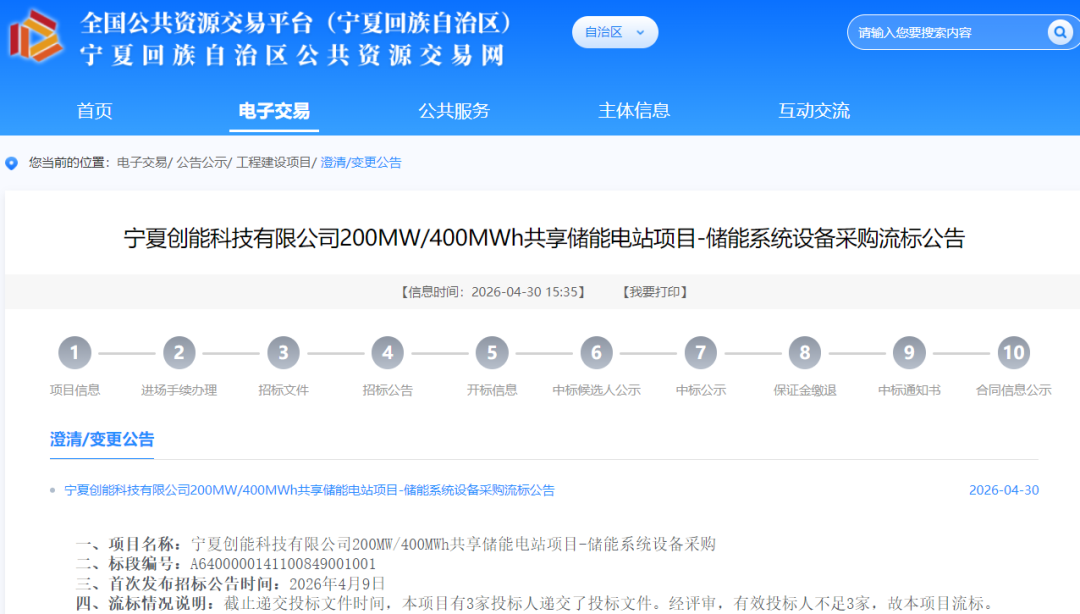Select step 6 中标候选人公示 circle
Image resolution: width=1080 pixels, height=614 pixels.
[596, 353]
